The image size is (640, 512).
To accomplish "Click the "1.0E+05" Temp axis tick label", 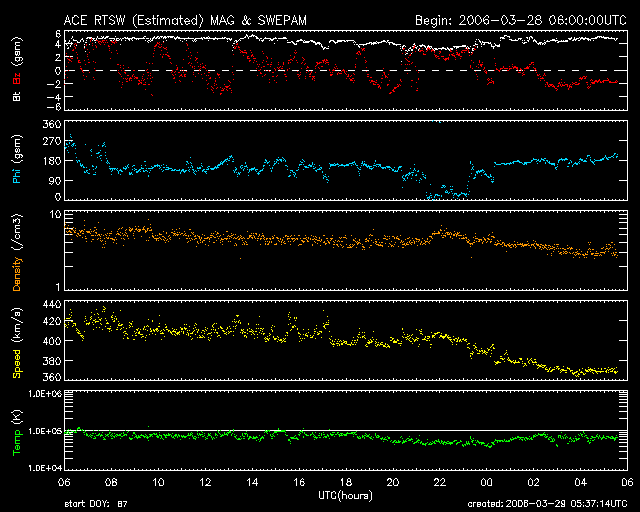I will (x=45, y=432).
